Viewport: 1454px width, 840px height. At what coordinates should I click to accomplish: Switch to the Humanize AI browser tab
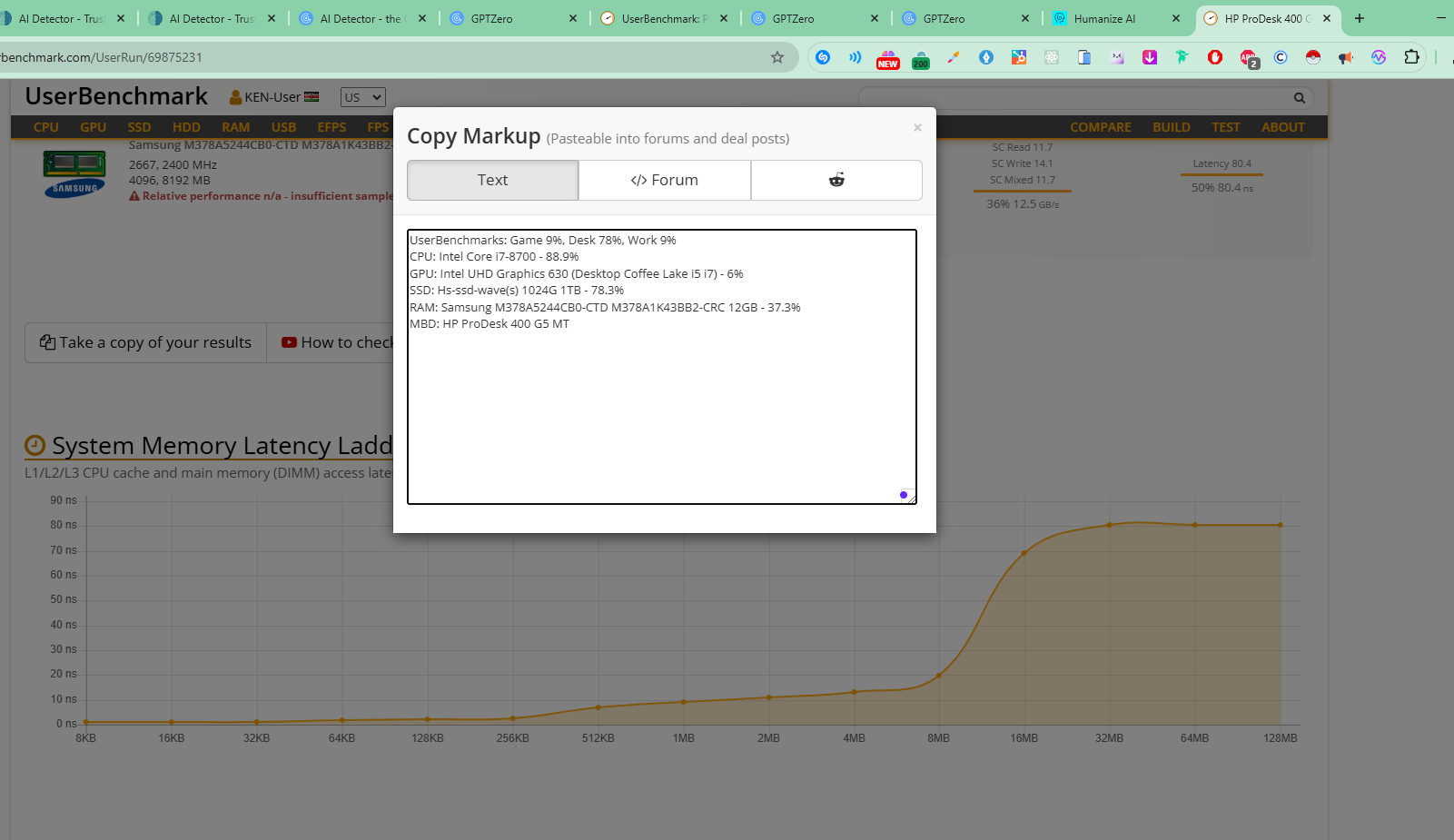click(1103, 18)
